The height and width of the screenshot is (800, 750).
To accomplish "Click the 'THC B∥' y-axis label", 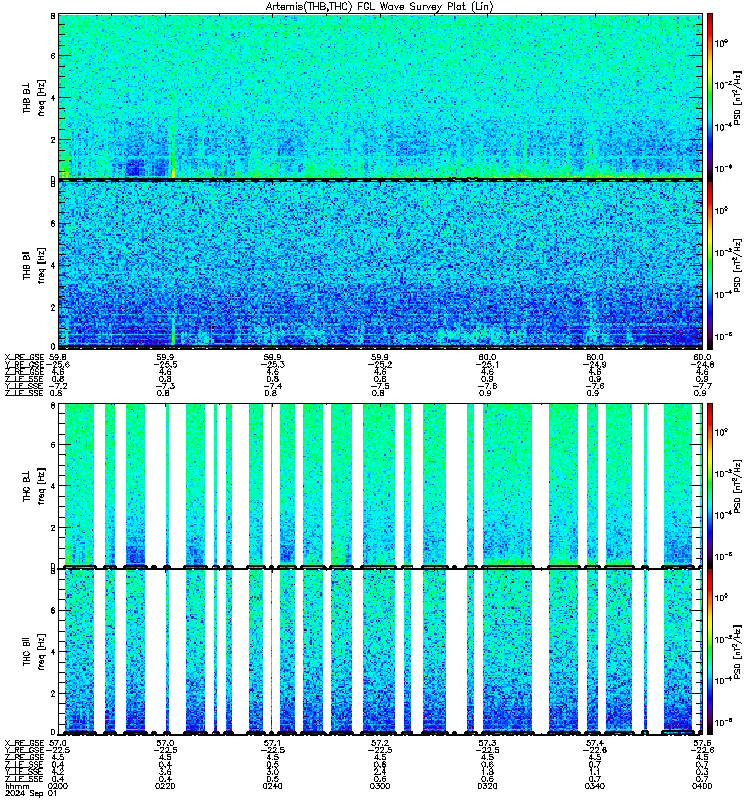I will [x=27, y=652].
